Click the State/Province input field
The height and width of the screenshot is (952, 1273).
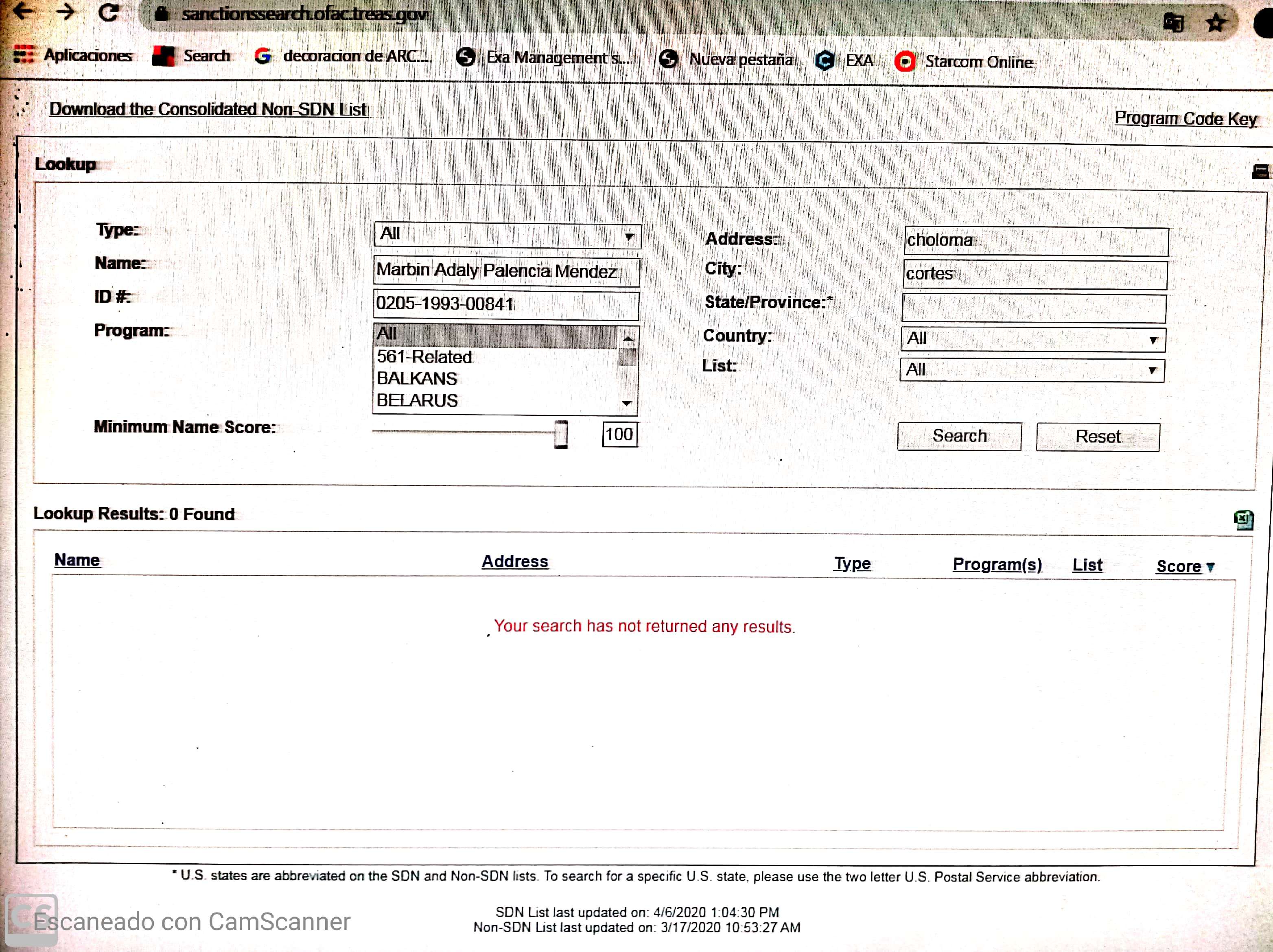[x=1034, y=308]
